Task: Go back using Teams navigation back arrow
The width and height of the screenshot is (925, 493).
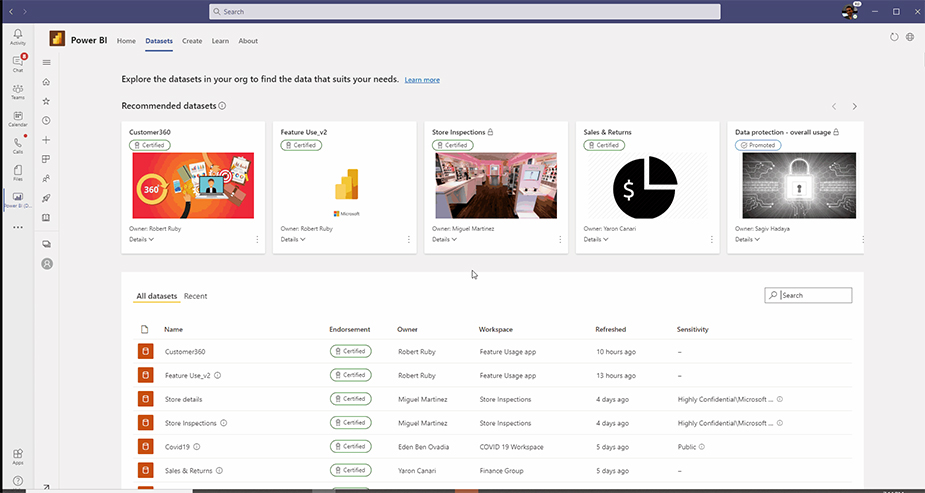Action: 11,11
